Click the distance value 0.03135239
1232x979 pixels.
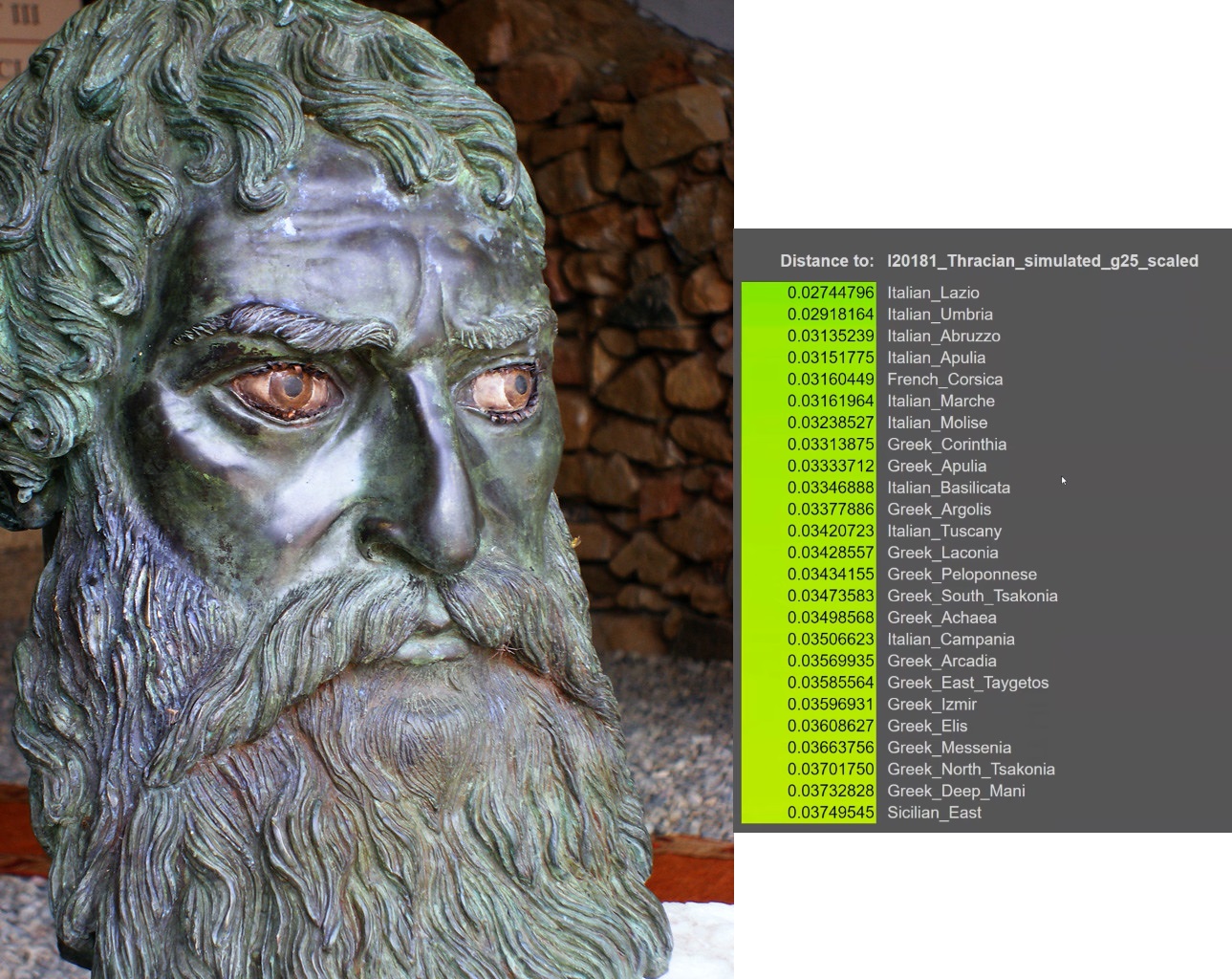click(831, 336)
